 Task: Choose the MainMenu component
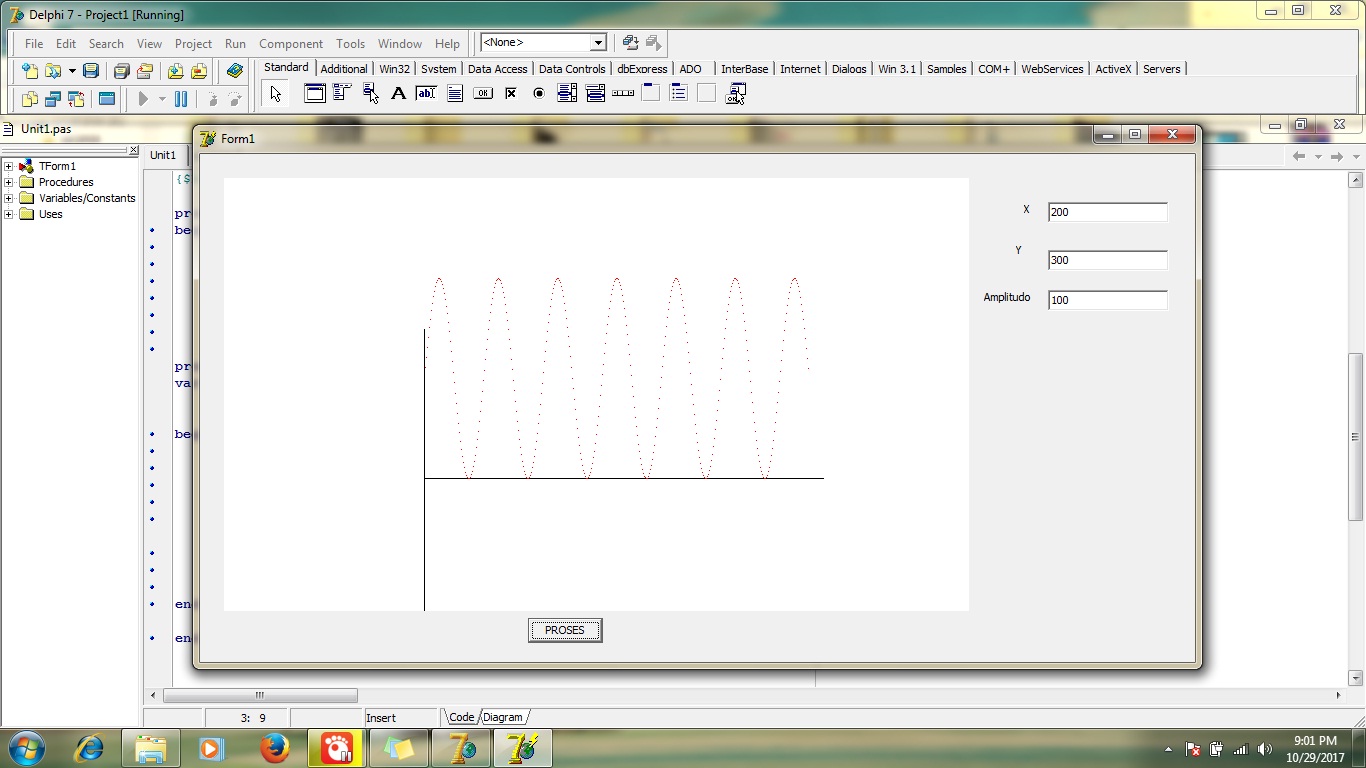click(x=341, y=93)
